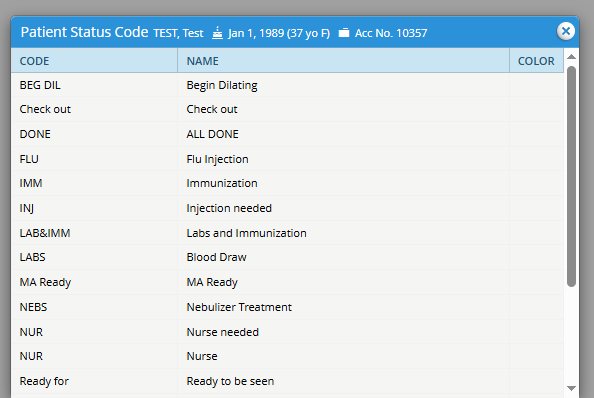Click the scrollbar up arrow
Image resolution: width=594 pixels, height=398 pixels.
point(571,57)
